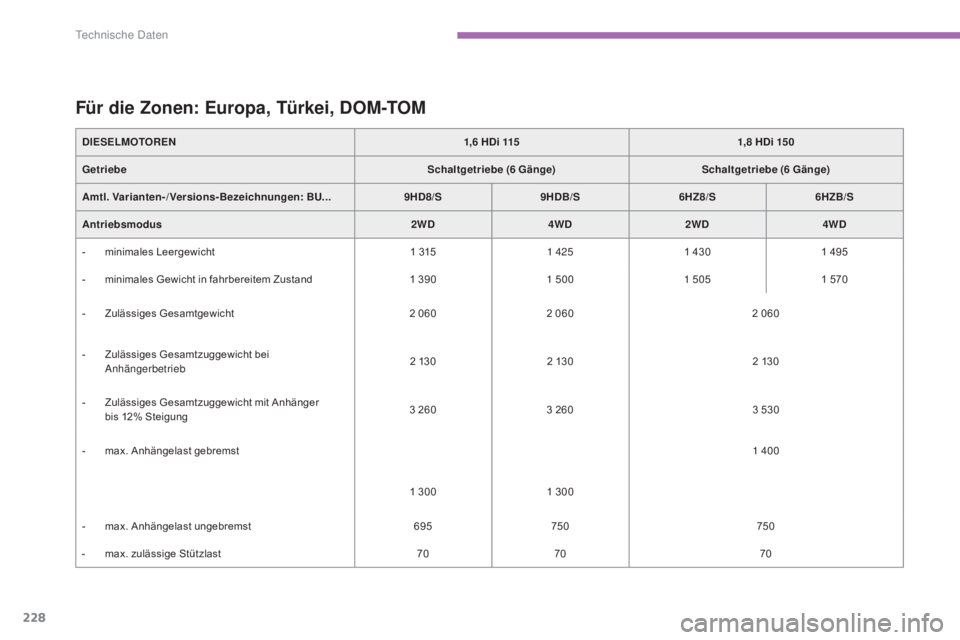
Task: Click 'max. Anhängelast ungebremst' row label
Action: [178, 526]
